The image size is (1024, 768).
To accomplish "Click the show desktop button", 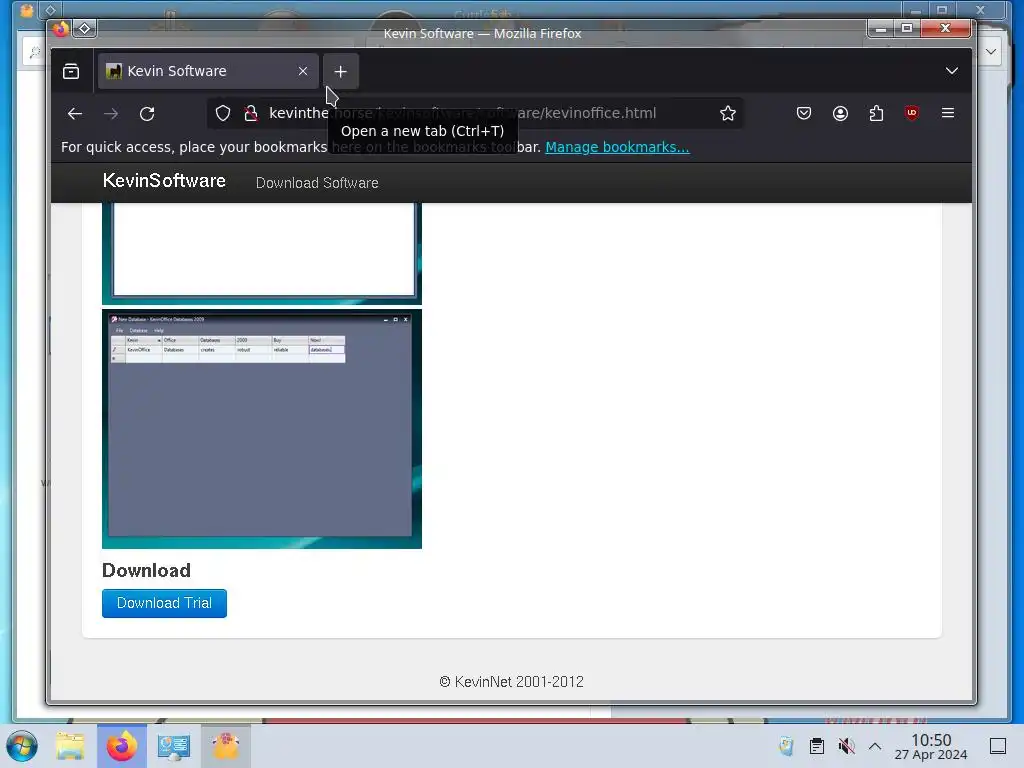I will pos(998,746).
